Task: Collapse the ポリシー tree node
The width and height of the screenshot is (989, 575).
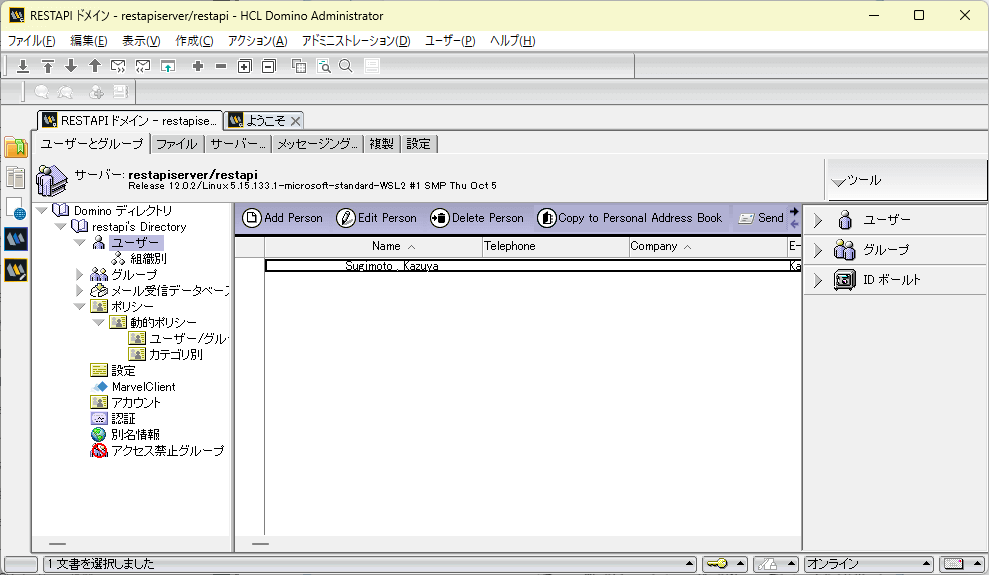Action: [79, 307]
